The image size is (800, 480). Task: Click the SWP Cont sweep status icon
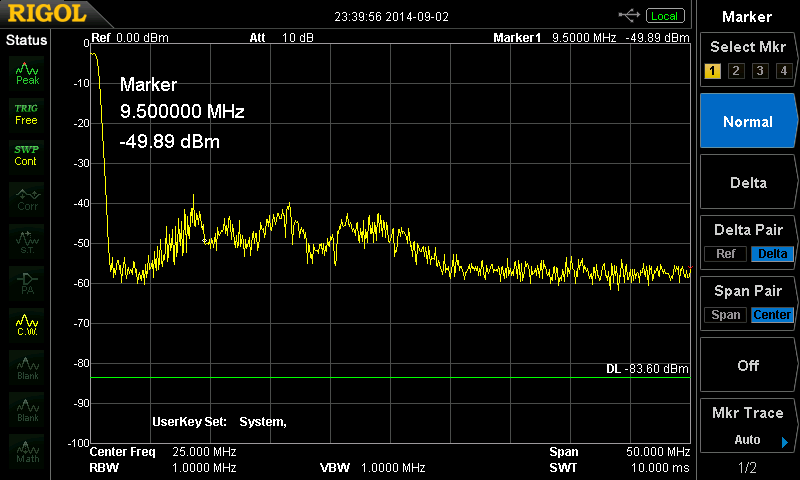tap(26, 155)
